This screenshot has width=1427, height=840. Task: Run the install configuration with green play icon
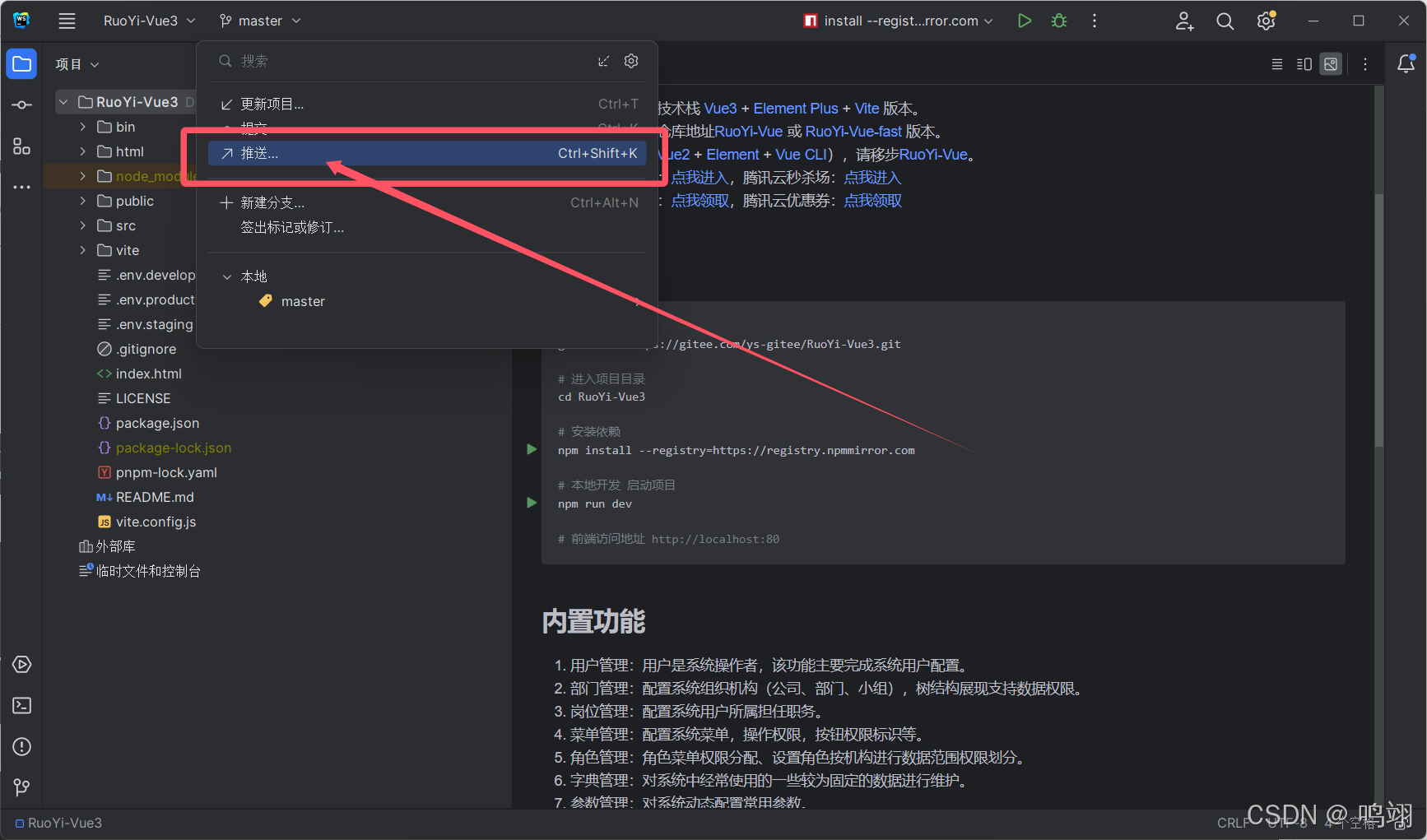1024,21
